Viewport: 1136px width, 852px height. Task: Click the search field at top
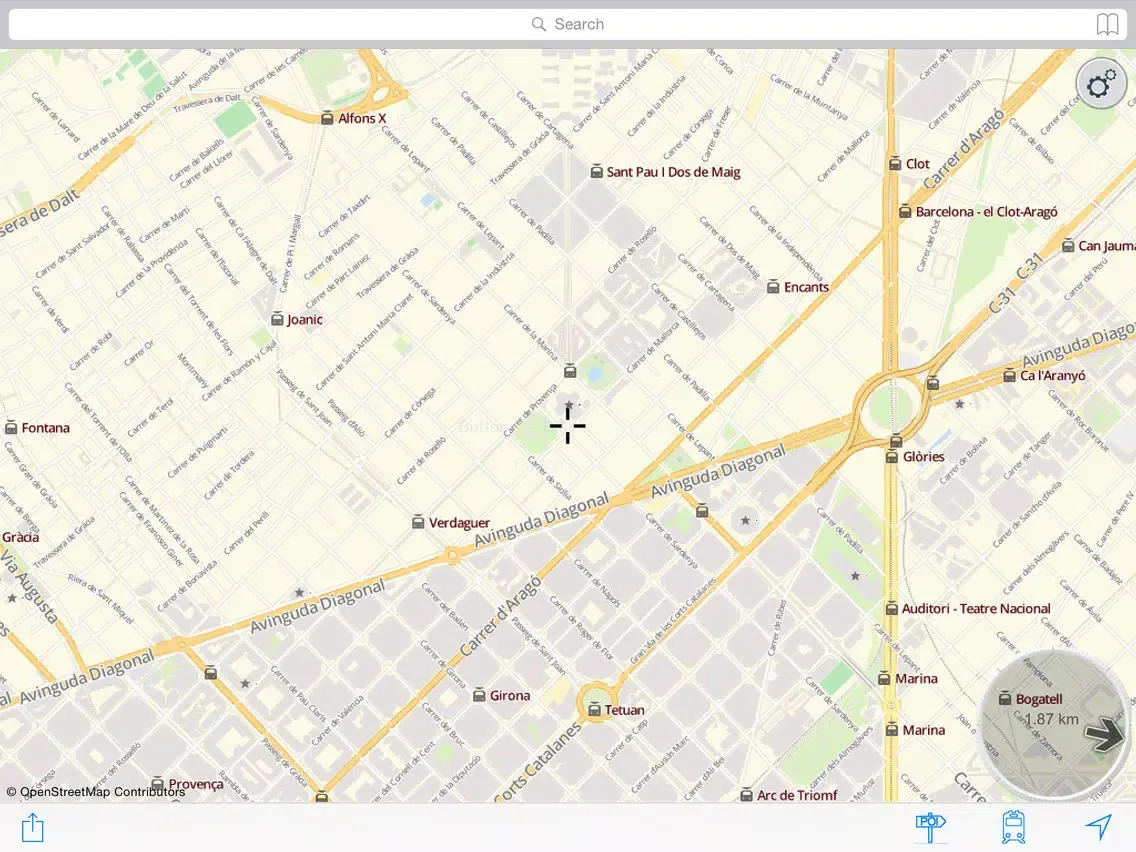click(568, 24)
